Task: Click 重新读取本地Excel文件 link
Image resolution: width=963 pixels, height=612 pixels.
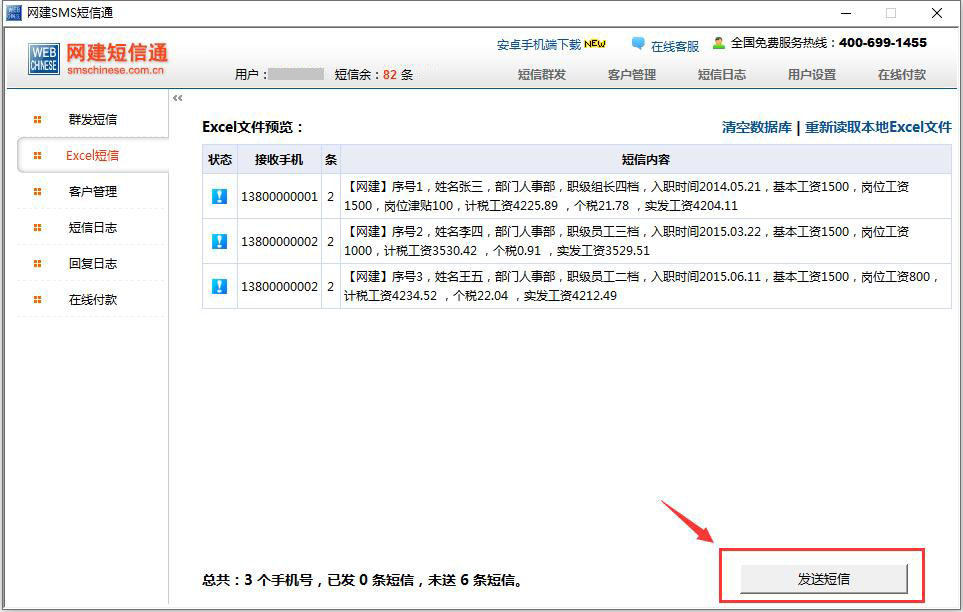Action: tap(878, 128)
